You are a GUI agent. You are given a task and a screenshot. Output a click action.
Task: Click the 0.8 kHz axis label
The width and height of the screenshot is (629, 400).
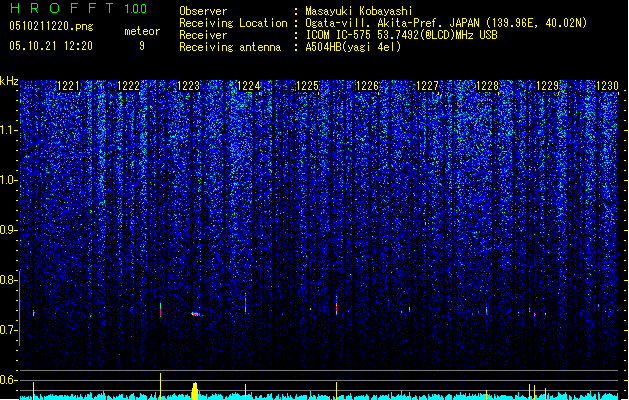tap(8, 280)
